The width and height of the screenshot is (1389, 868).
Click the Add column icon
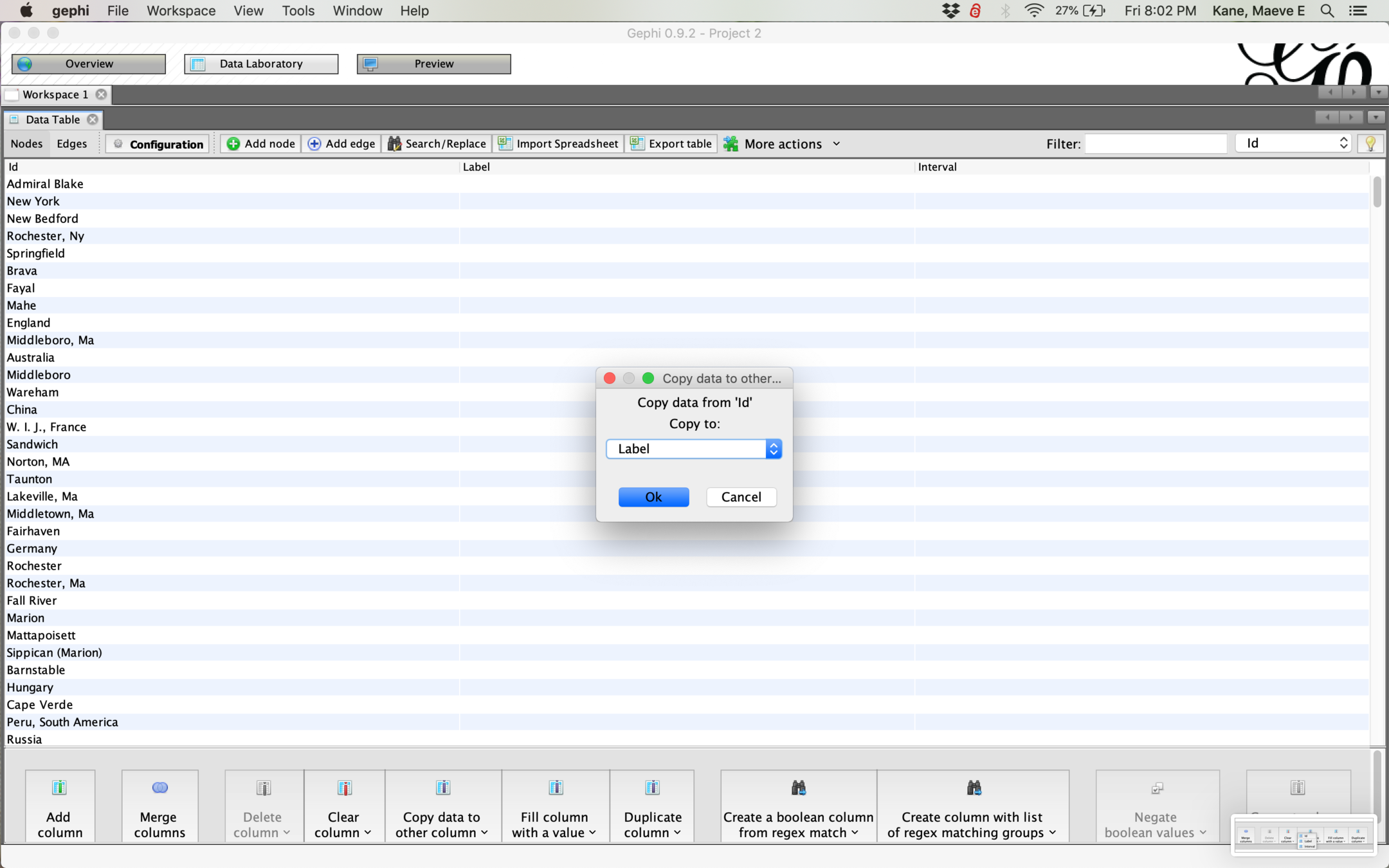(x=59, y=788)
